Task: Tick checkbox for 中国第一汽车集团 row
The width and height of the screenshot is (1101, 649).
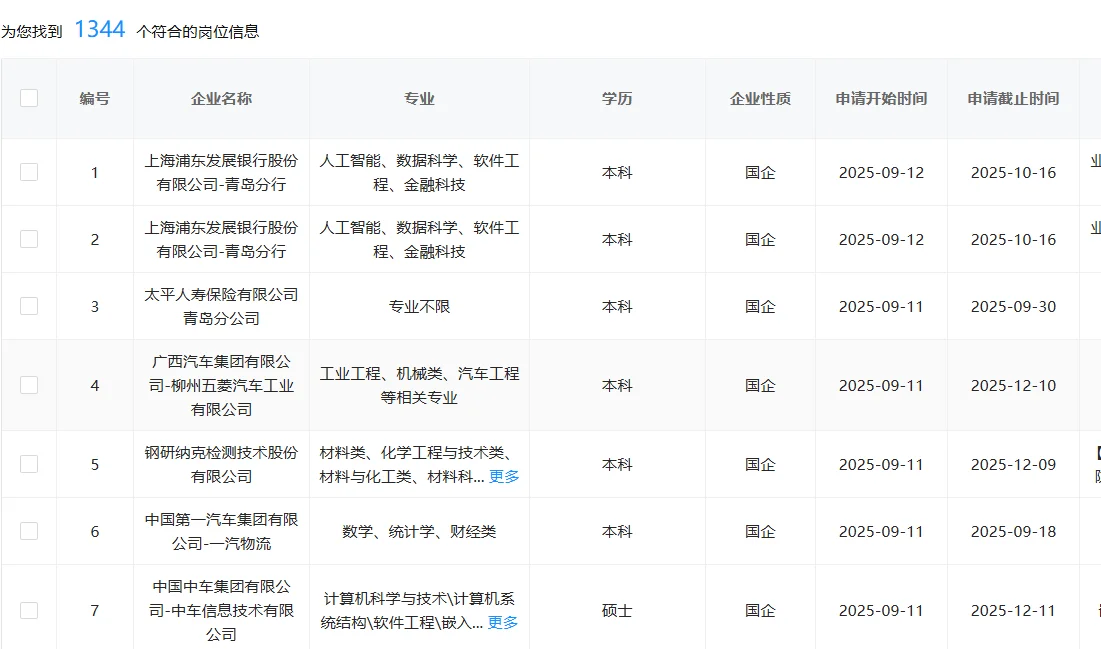Action: (x=29, y=531)
